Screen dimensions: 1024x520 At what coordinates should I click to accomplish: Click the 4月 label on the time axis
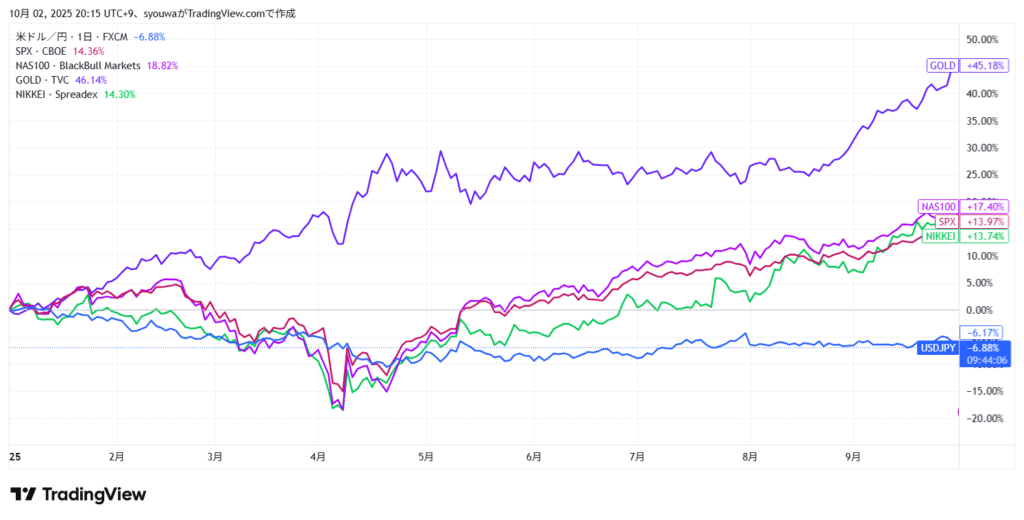[318, 456]
